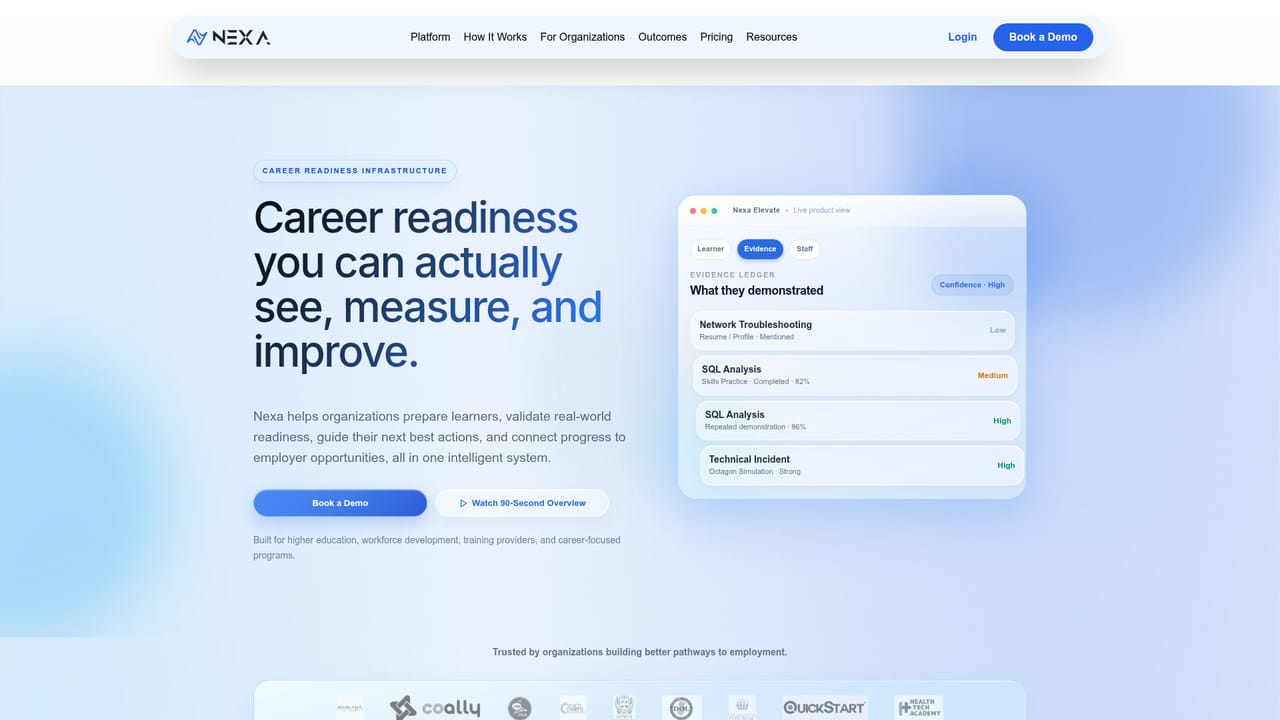The height and width of the screenshot is (720, 1280).
Task: Click the Book a Demo button in the header
Action: coord(1043,37)
